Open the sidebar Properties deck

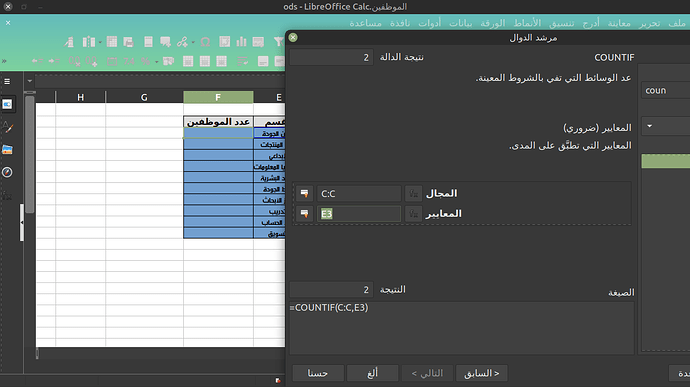(7, 104)
